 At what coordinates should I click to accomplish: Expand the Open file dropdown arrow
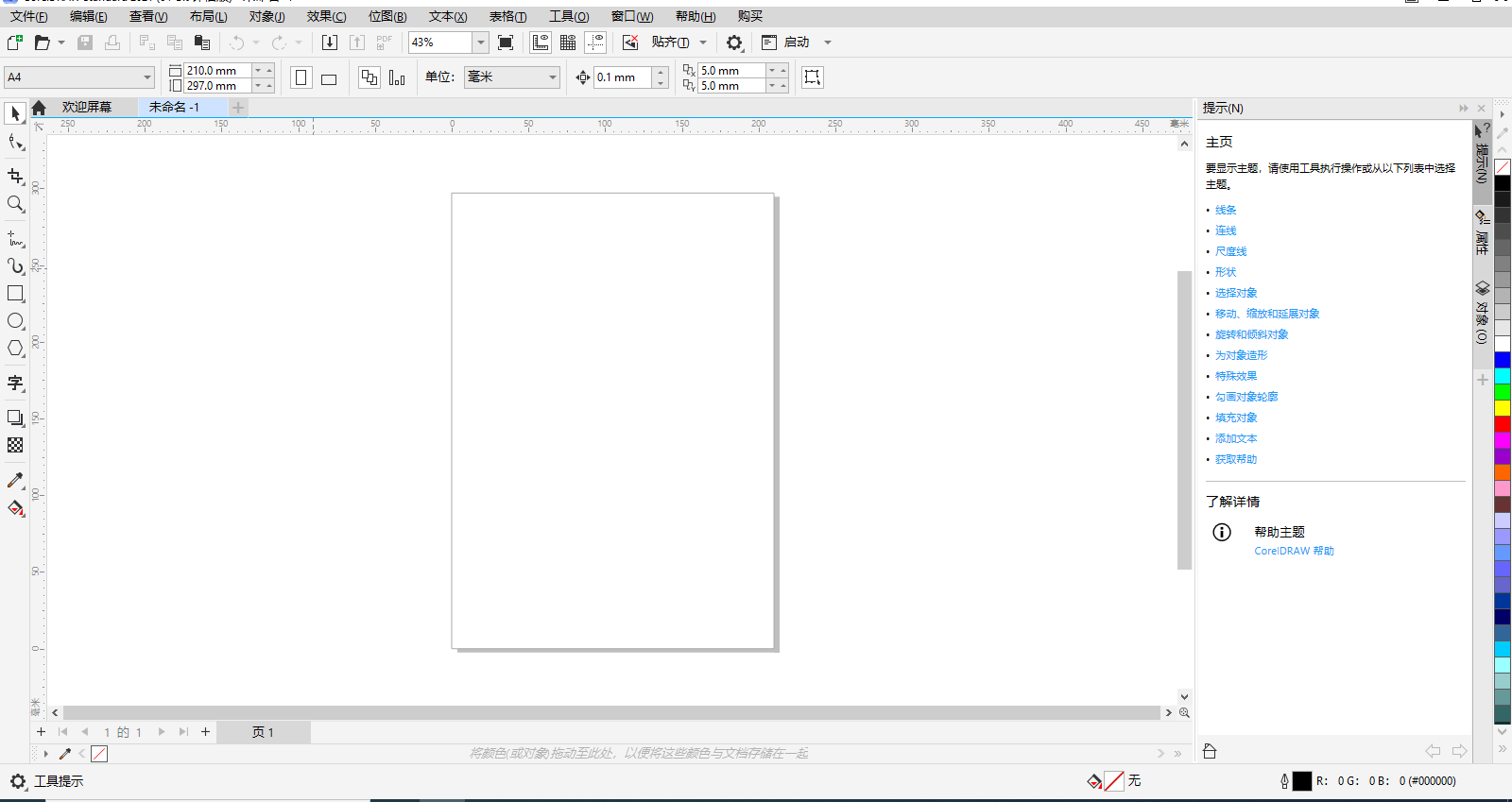(61, 43)
